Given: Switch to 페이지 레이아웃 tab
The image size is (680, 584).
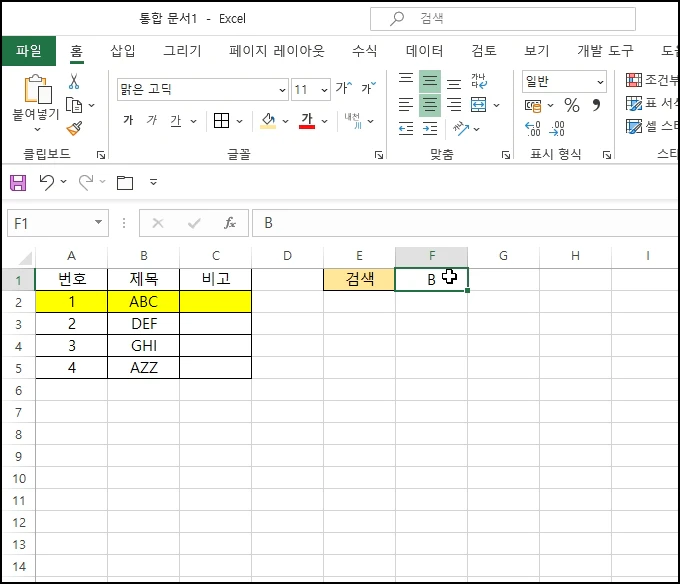Looking at the screenshot, I should coord(277,51).
